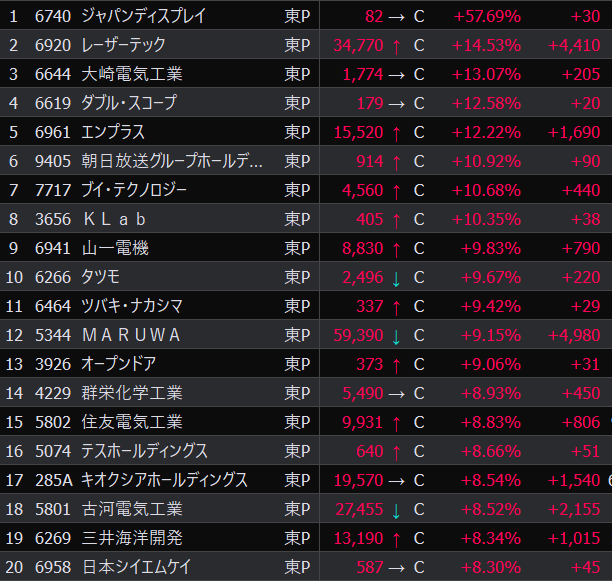This screenshot has width=612, height=581.
Task: Click the green down arrow for MARUWA
Action: click(396, 335)
